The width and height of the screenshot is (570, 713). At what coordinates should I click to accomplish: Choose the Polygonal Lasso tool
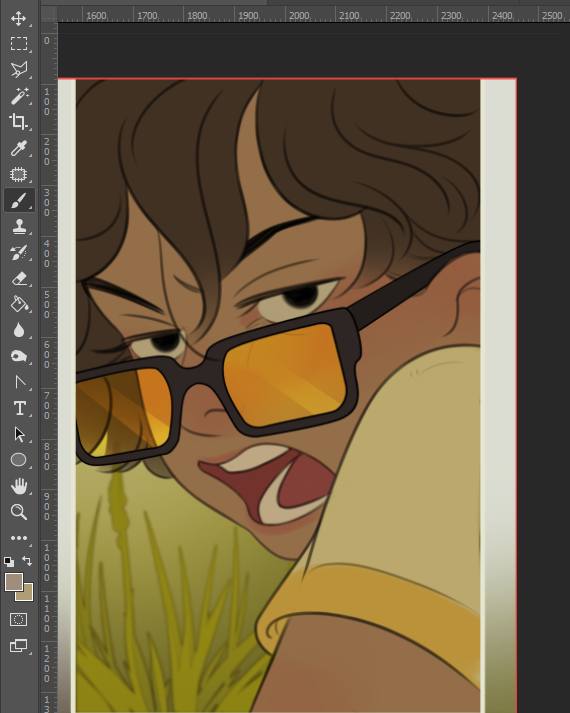19,70
